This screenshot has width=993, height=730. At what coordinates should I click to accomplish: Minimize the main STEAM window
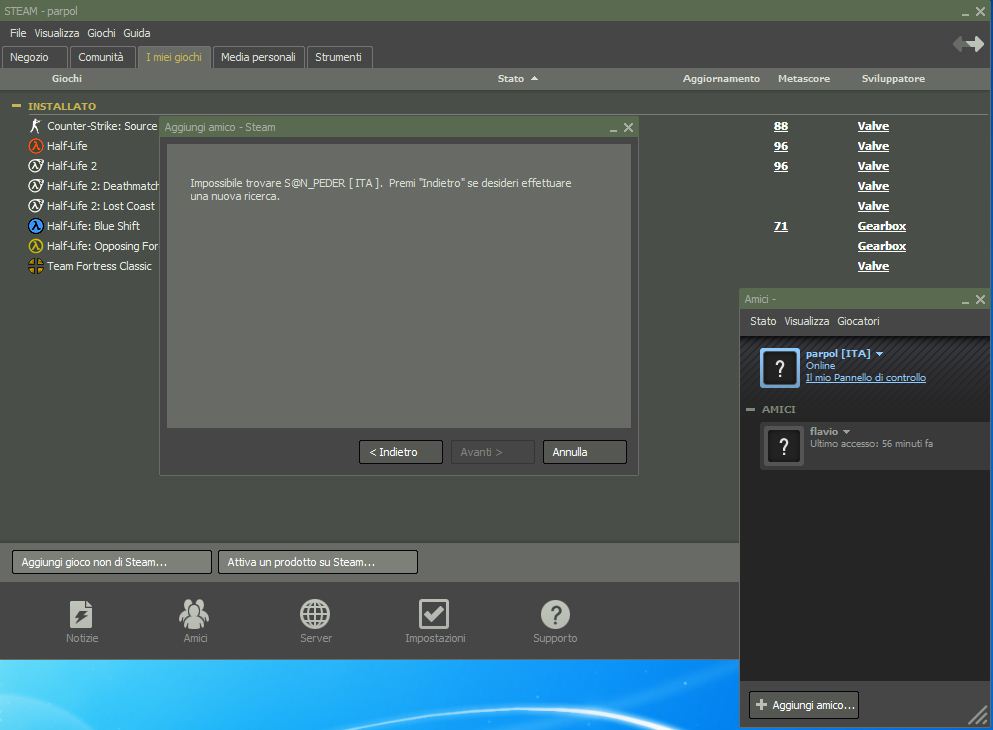pyautogui.click(x=965, y=13)
